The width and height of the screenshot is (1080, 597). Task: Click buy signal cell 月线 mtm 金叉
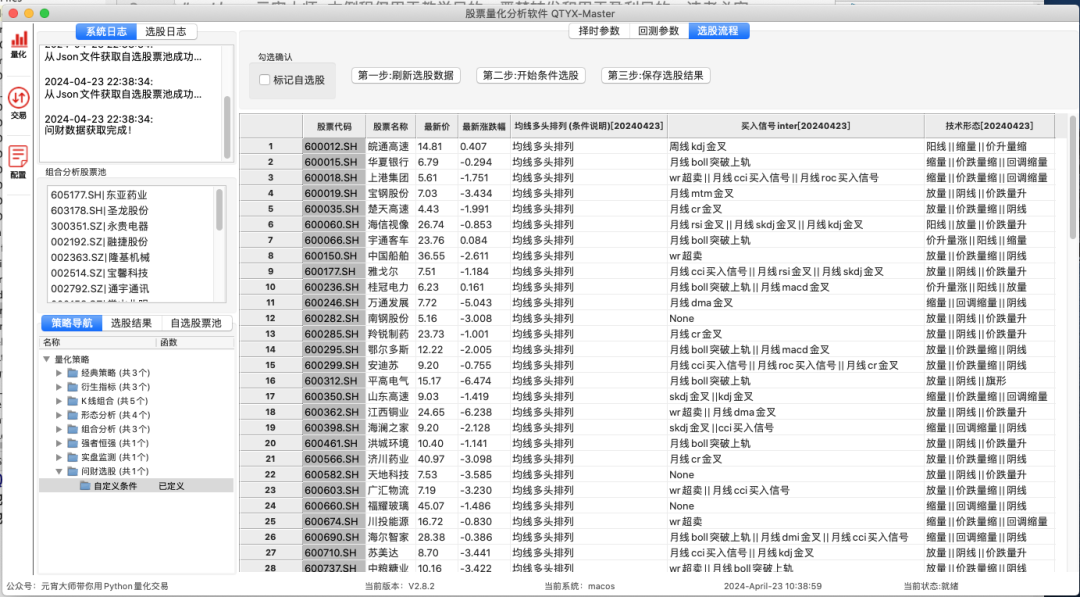pos(796,193)
